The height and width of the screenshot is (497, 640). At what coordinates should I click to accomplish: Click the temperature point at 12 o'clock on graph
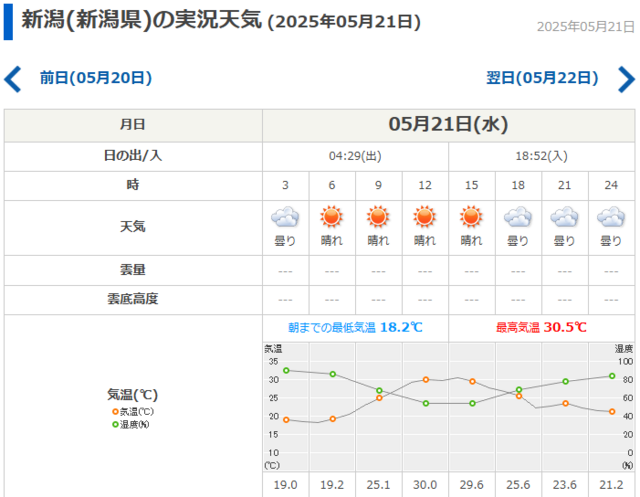tap(426, 380)
